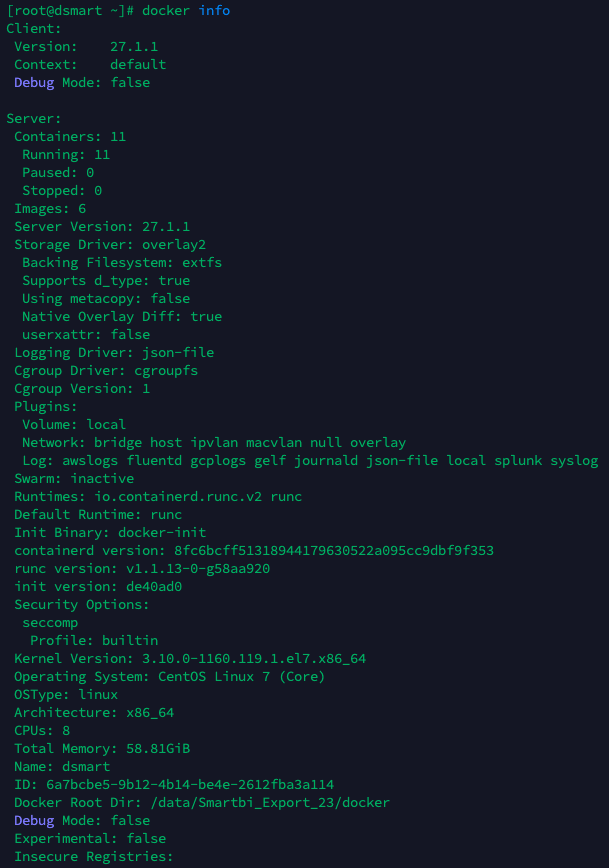Click the "Containers: 11" line
609x868 pixels.
click(70, 137)
